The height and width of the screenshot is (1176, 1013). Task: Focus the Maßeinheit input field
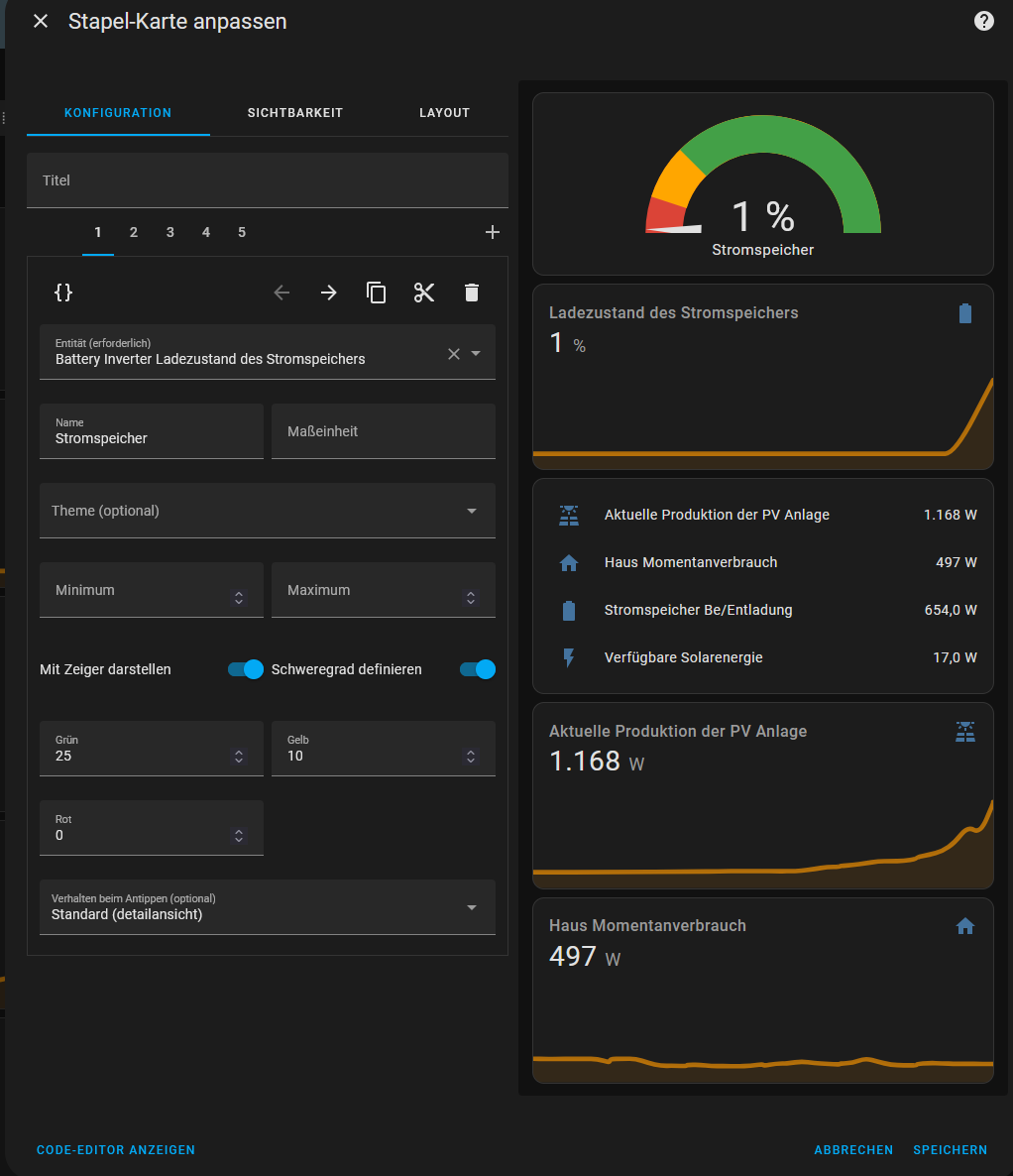point(384,431)
